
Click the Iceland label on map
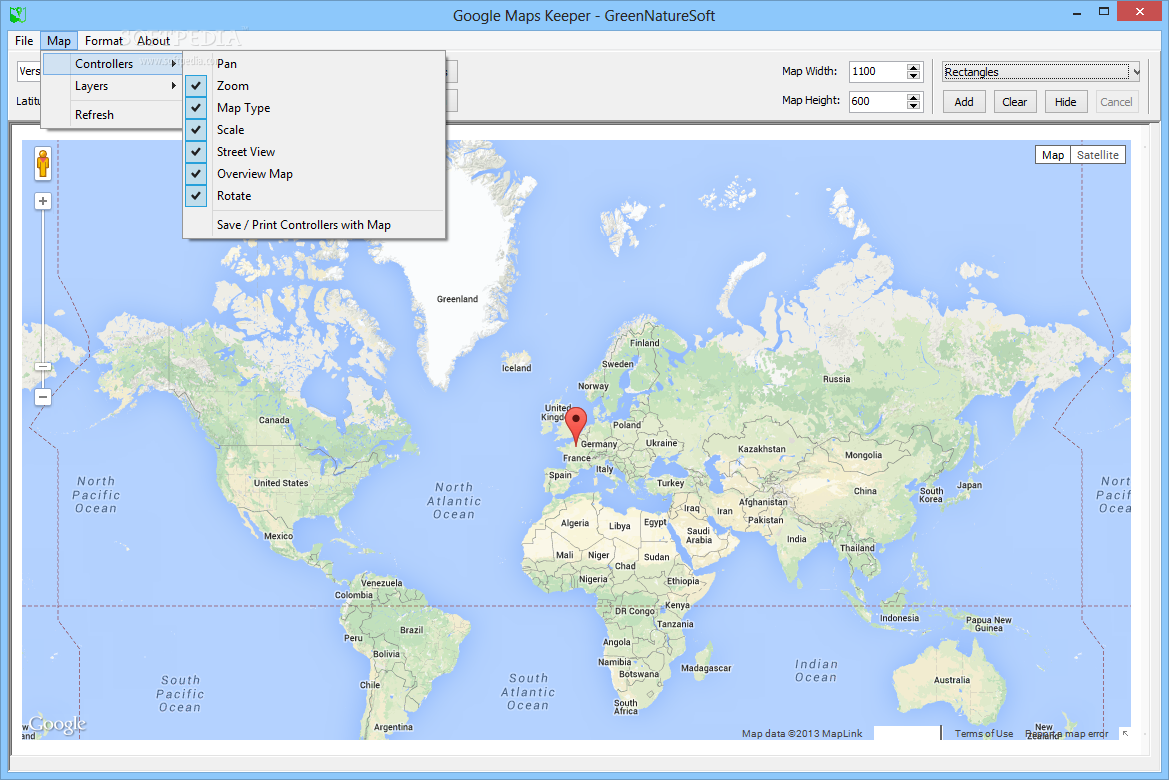[517, 368]
